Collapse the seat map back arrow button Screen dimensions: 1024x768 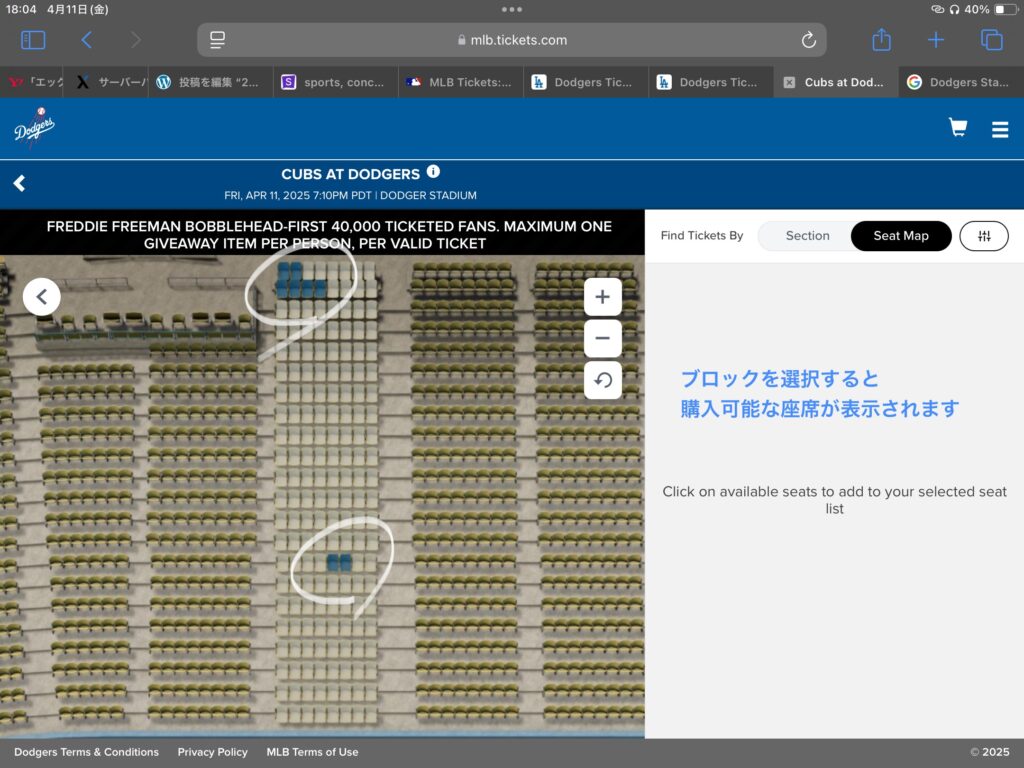(42, 297)
